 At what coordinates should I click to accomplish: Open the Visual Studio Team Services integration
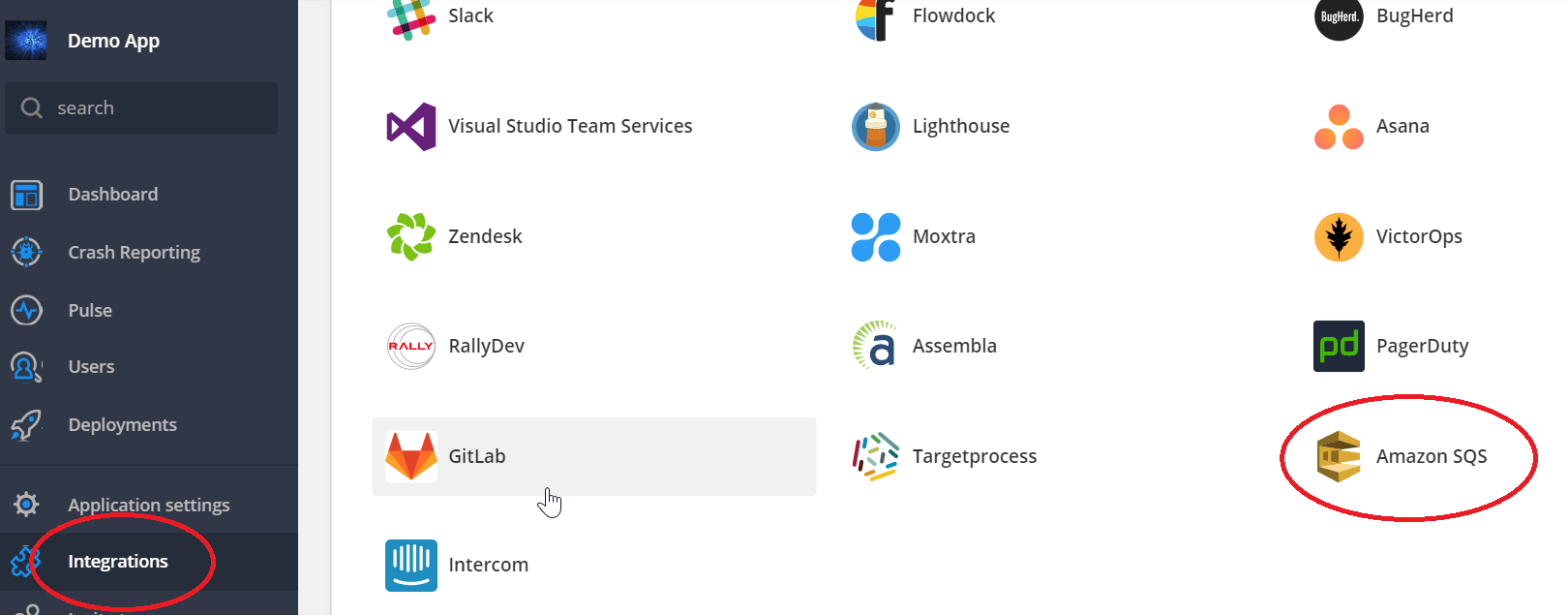411,126
